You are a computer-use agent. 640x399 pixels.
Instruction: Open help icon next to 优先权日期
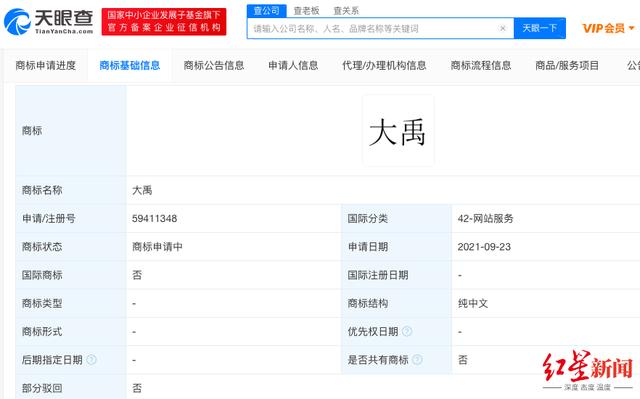[407, 332]
